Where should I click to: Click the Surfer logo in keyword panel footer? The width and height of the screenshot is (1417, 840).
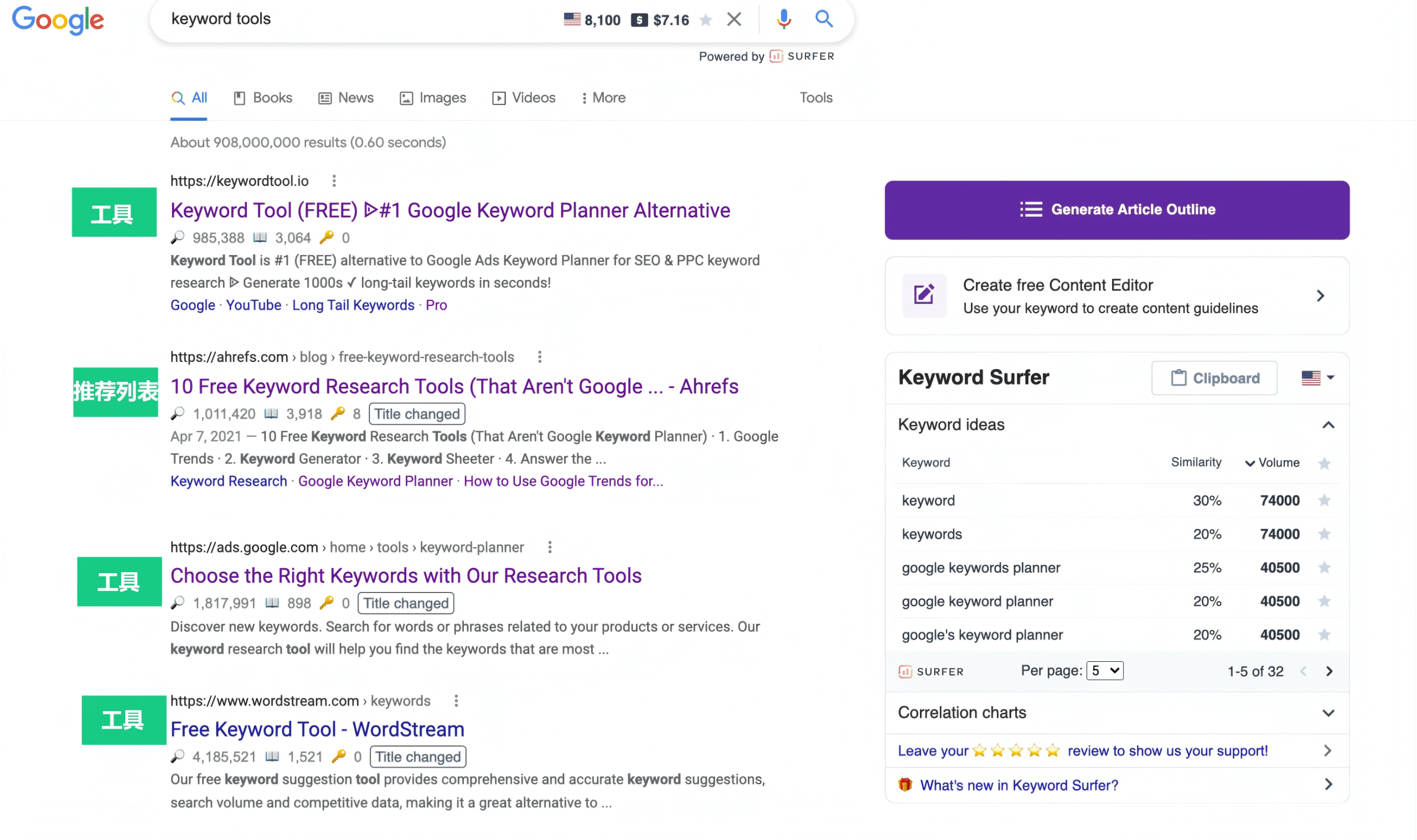930,672
